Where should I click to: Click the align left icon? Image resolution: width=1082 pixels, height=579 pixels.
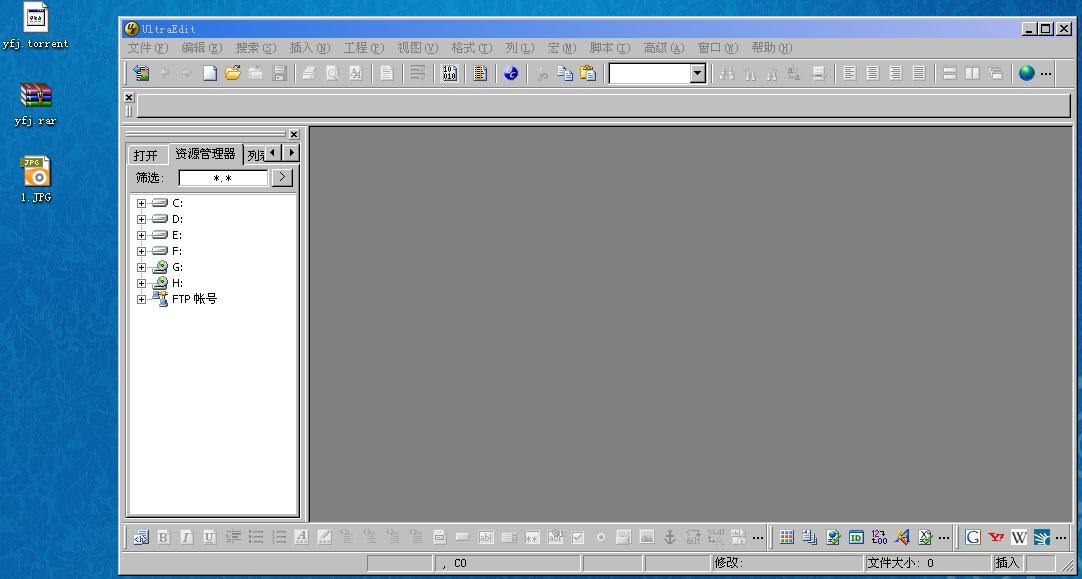pos(850,72)
